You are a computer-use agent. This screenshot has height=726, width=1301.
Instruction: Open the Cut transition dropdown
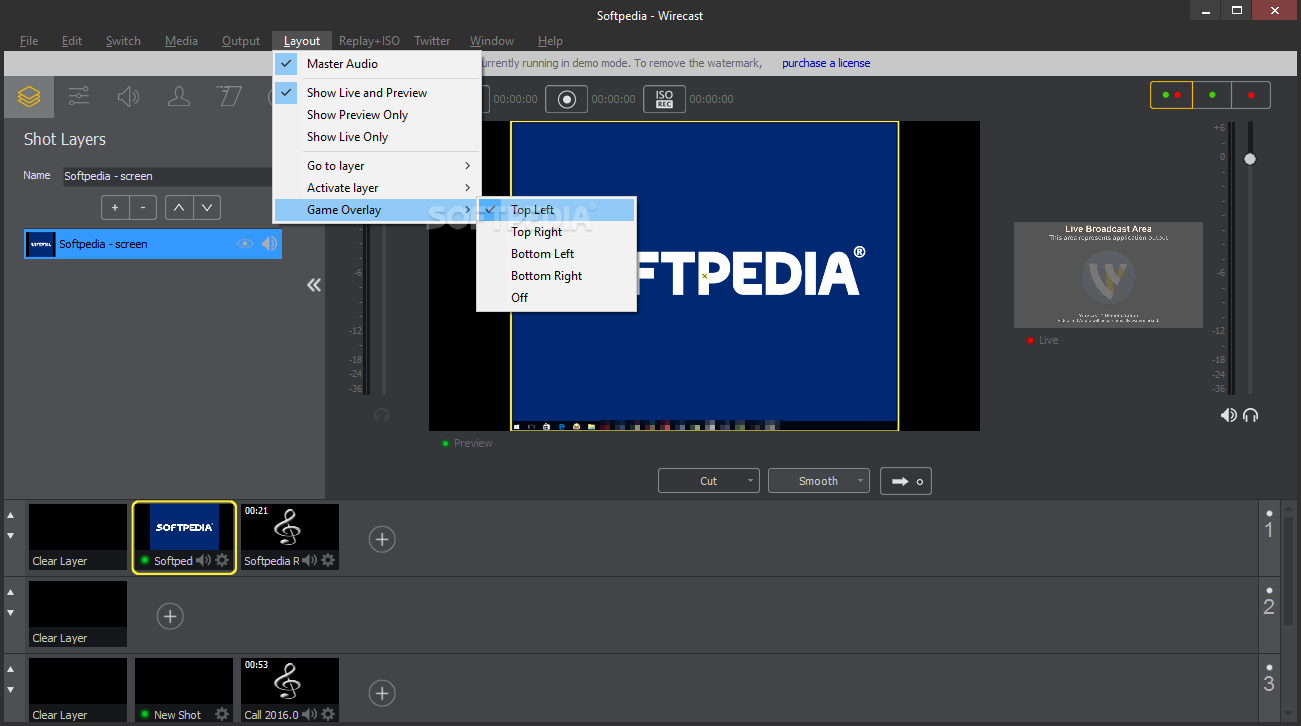pyautogui.click(x=709, y=481)
